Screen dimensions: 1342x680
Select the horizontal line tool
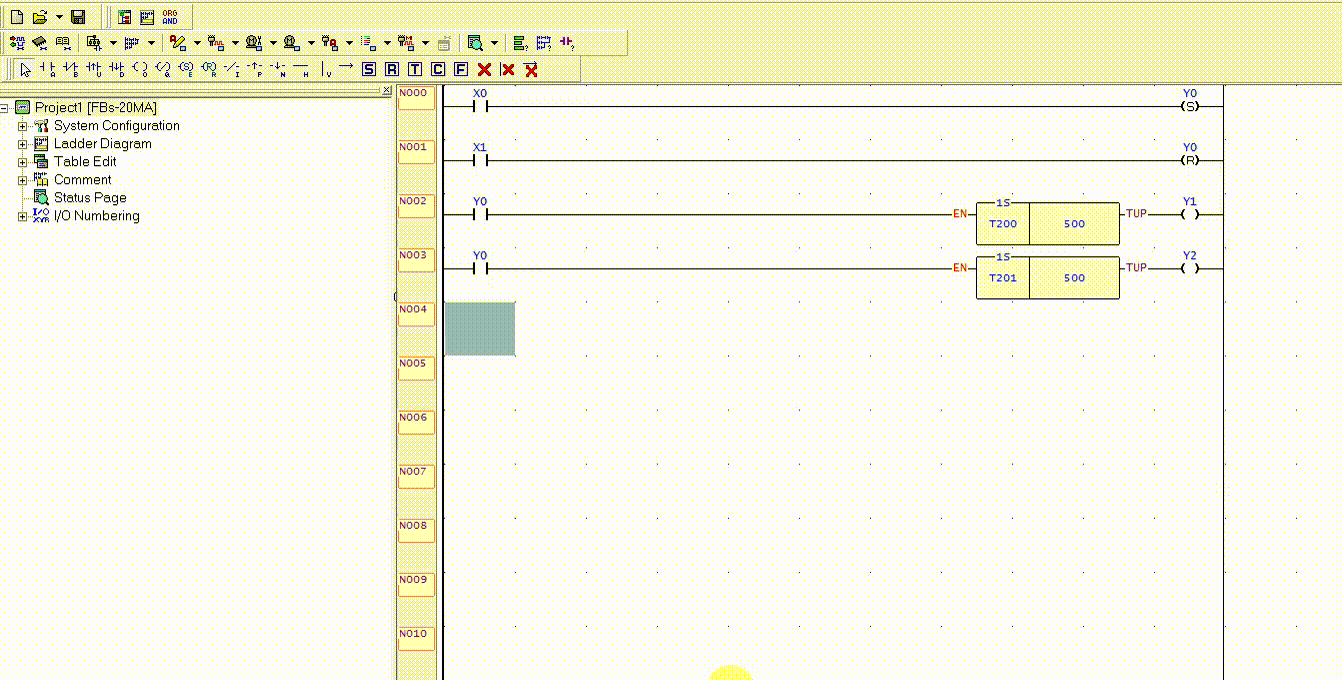[300, 70]
